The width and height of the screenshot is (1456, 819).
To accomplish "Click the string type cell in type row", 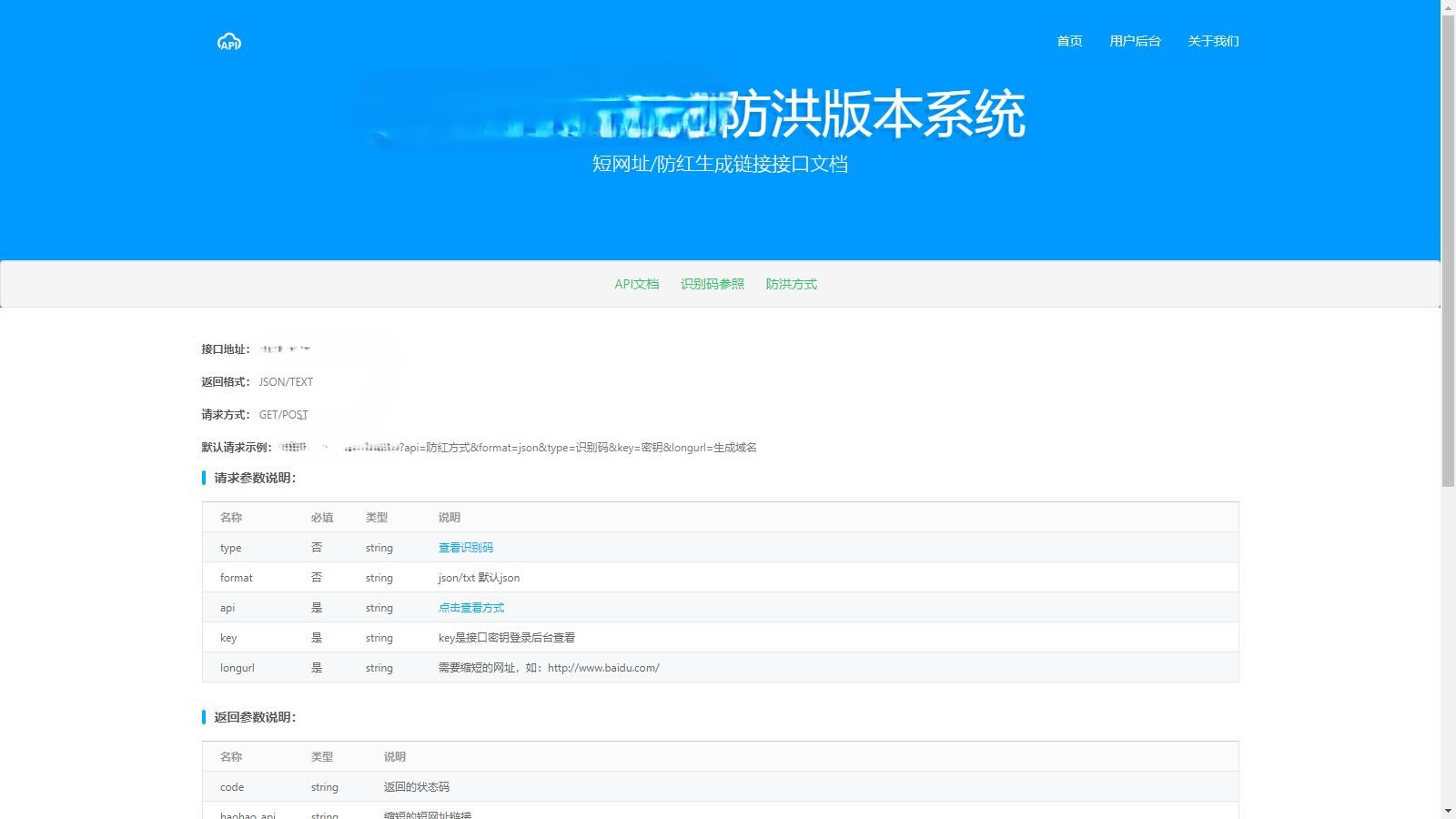I will (x=379, y=548).
